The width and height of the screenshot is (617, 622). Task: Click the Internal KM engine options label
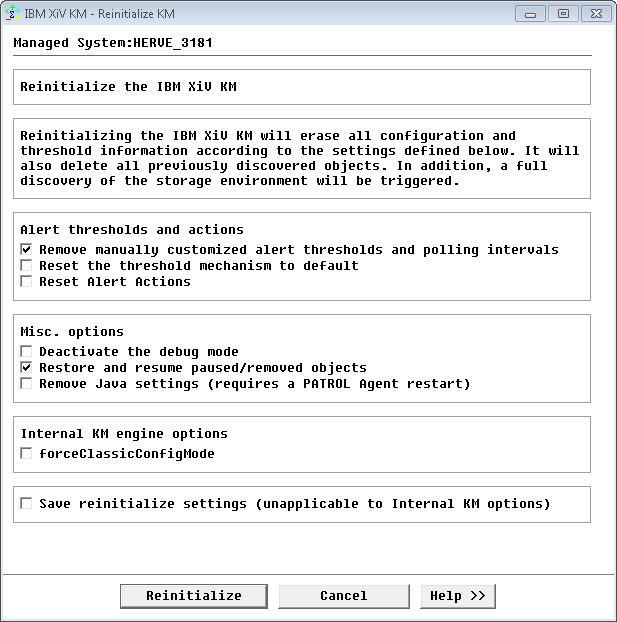124,434
